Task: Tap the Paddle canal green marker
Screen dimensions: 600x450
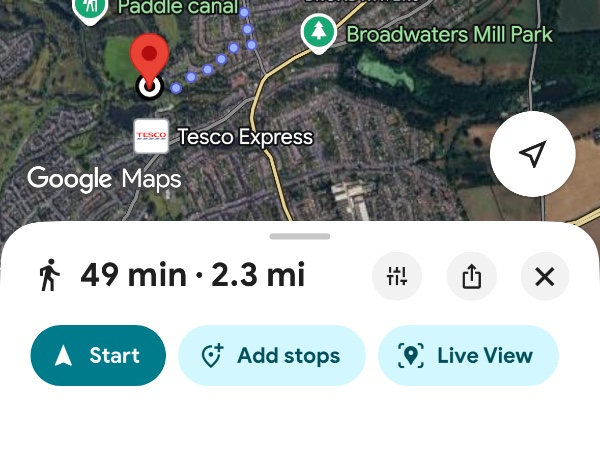Action: [91, 8]
